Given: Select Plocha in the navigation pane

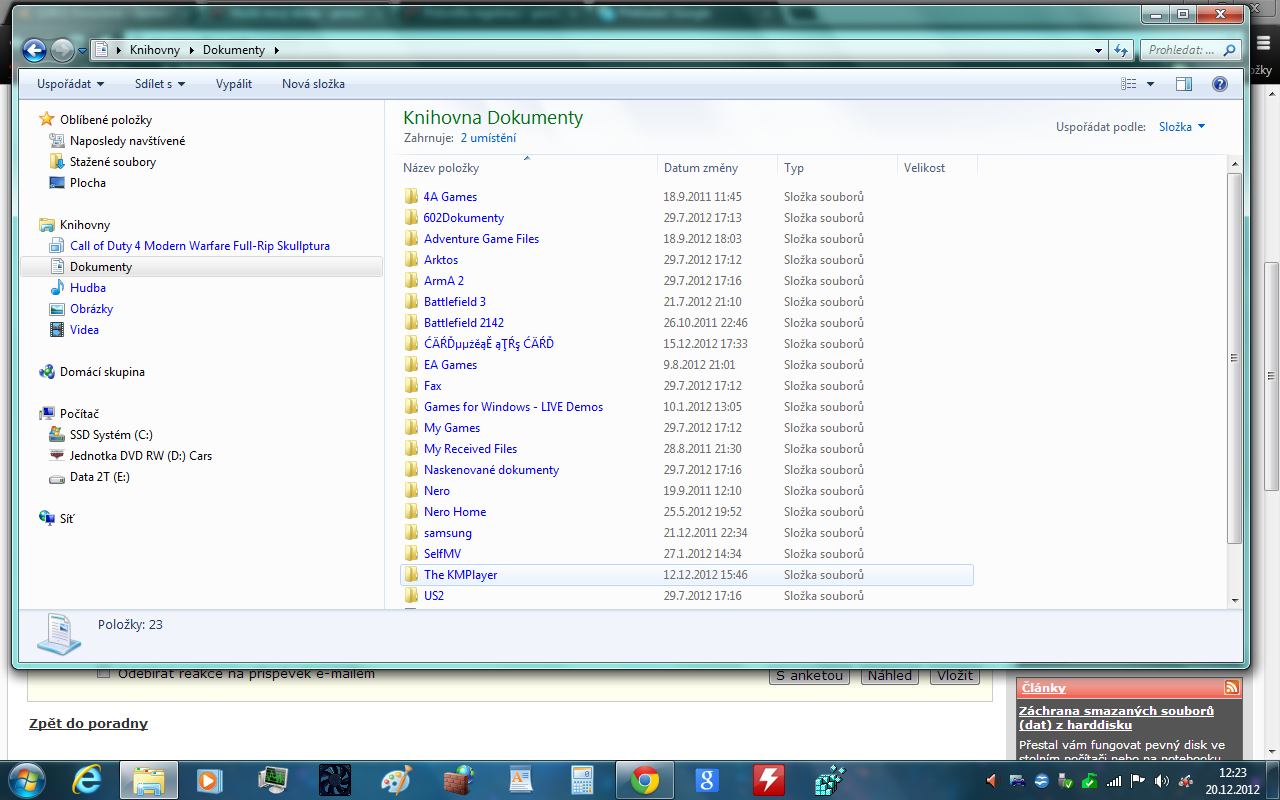Looking at the screenshot, I should tap(88, 183).
